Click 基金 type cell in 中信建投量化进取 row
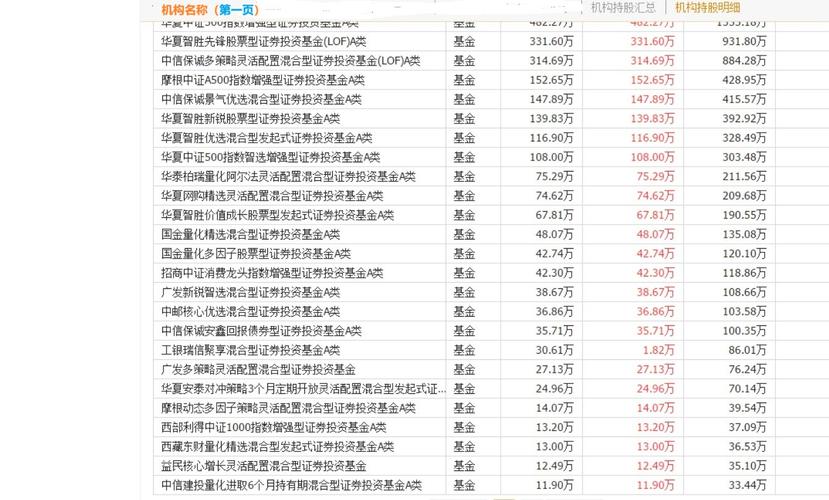Viewport: 829px width, 500px height. click(464, 485)
